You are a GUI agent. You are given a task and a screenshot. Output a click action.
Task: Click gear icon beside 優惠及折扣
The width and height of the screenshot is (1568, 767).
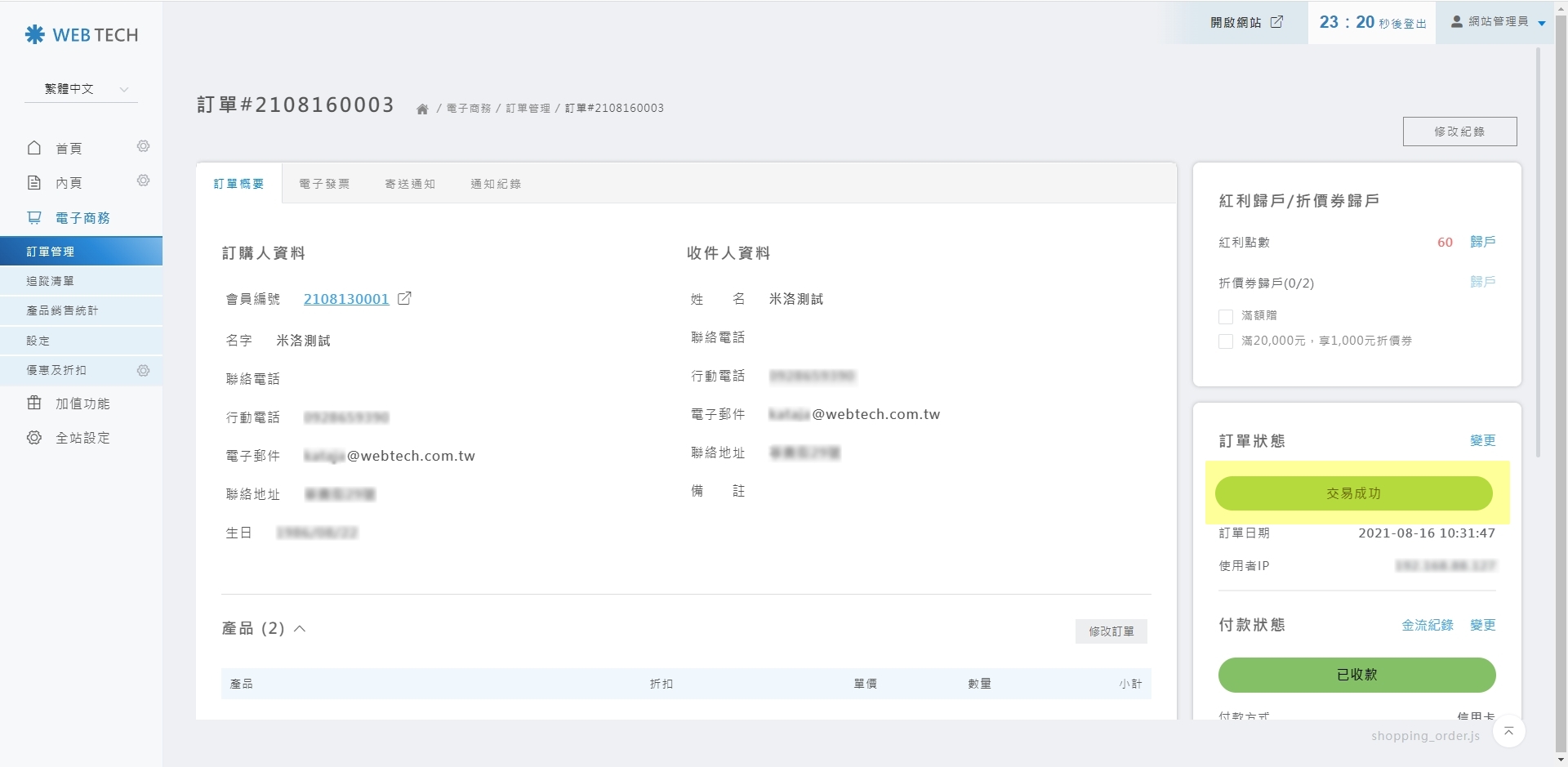tap(144, 371)
